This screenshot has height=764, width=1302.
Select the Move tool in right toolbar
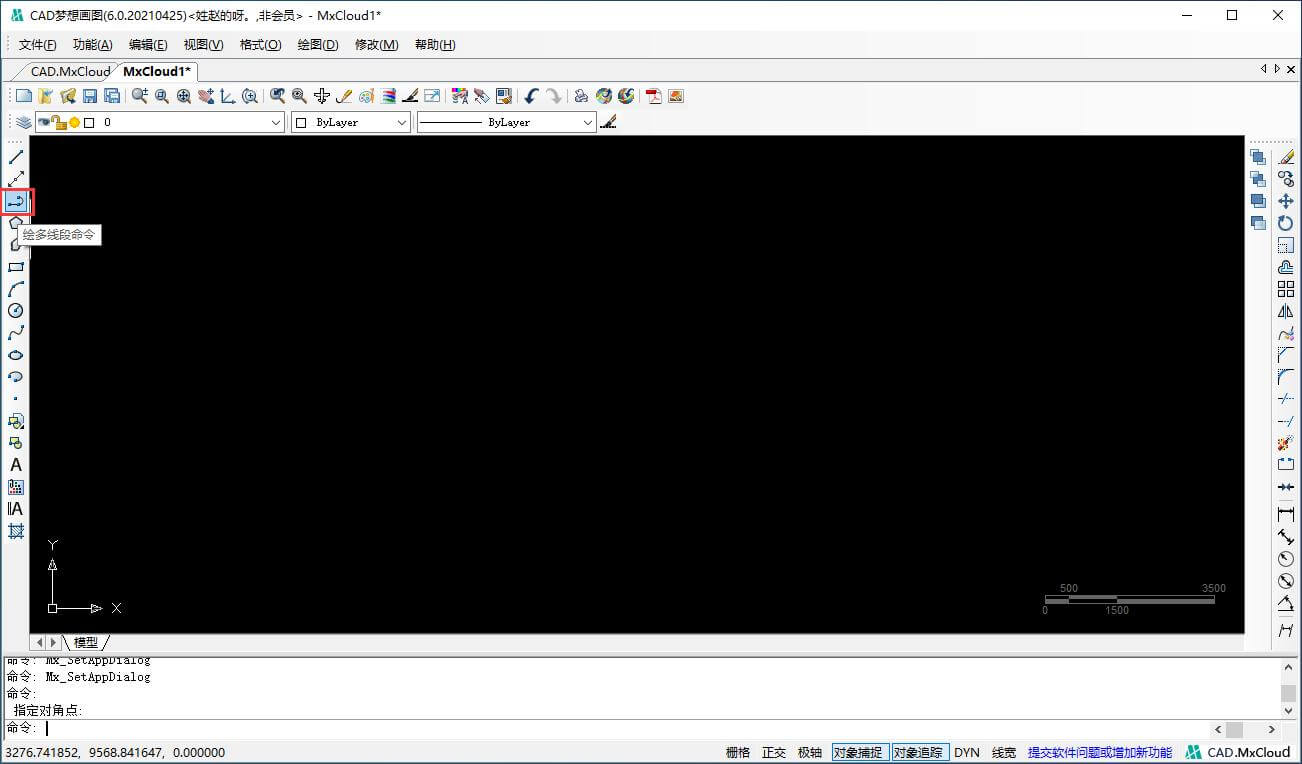[1286, 201]
